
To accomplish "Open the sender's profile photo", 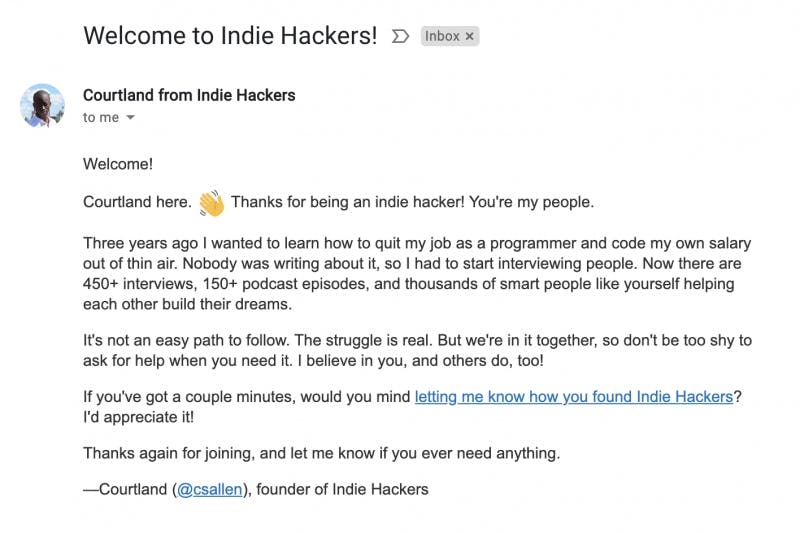I will pyautogui.click(x=43, y=105).
